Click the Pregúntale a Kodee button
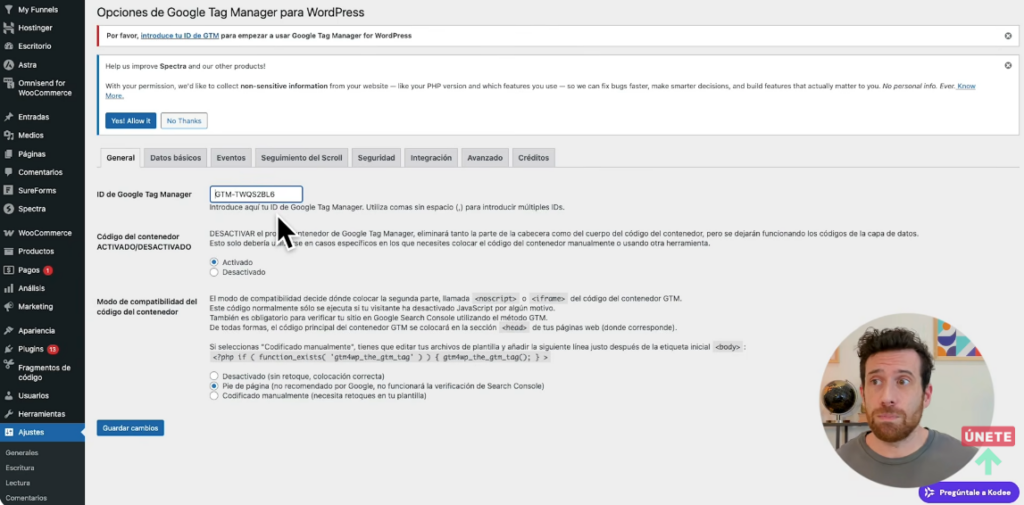Image resolution: width=1024 pixels, height=505 pixels. [969, 493]
